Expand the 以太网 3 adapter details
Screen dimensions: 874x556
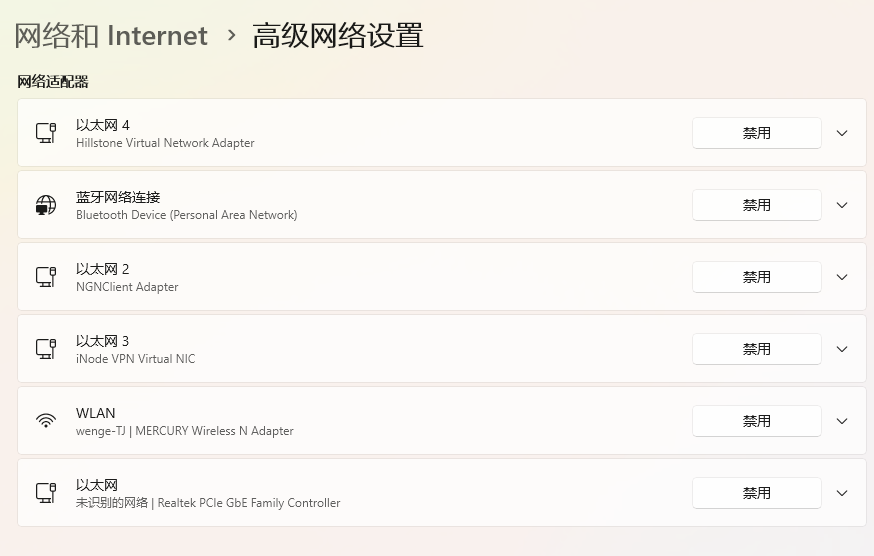click(x=842, y=349)
